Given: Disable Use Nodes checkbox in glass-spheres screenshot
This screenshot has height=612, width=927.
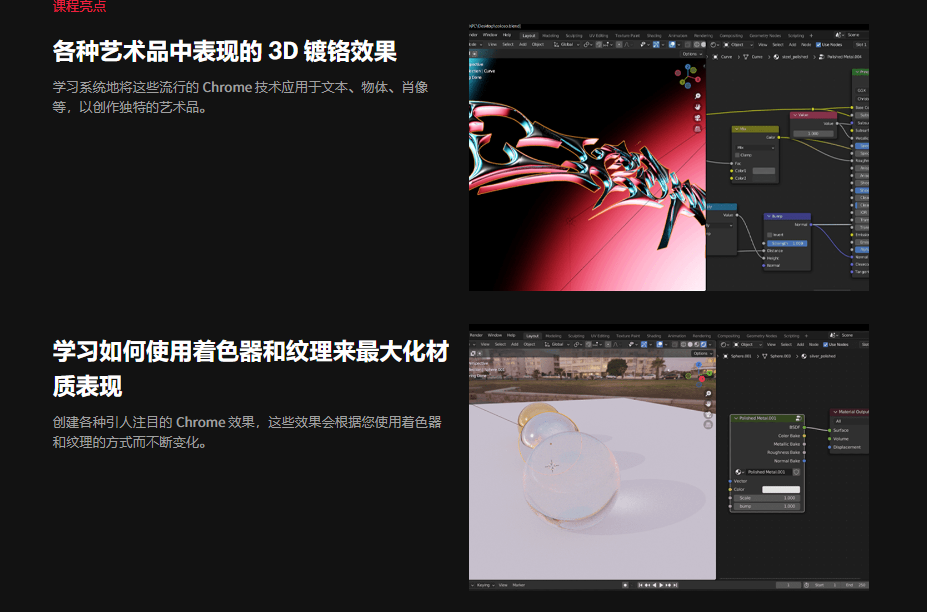Looking at the screenshot, I should (825, 344).
